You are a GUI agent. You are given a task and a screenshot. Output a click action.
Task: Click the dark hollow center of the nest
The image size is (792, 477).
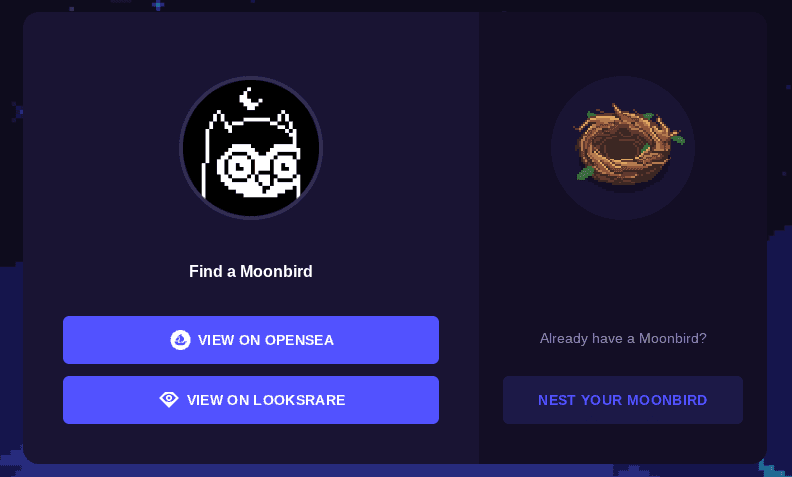click(x=620, y=148)
